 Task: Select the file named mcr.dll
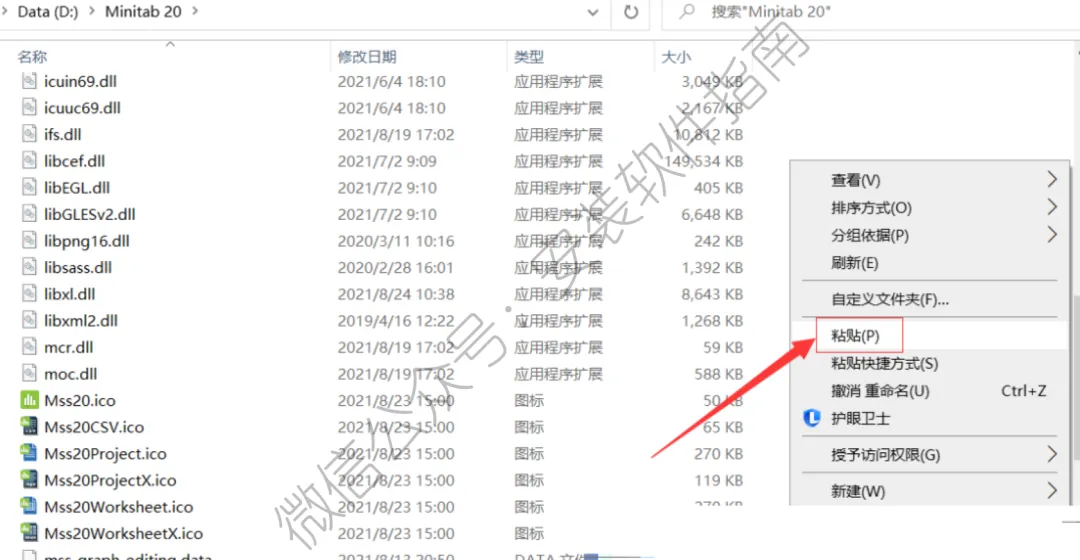pyautogui.click(x=69, y=347)
